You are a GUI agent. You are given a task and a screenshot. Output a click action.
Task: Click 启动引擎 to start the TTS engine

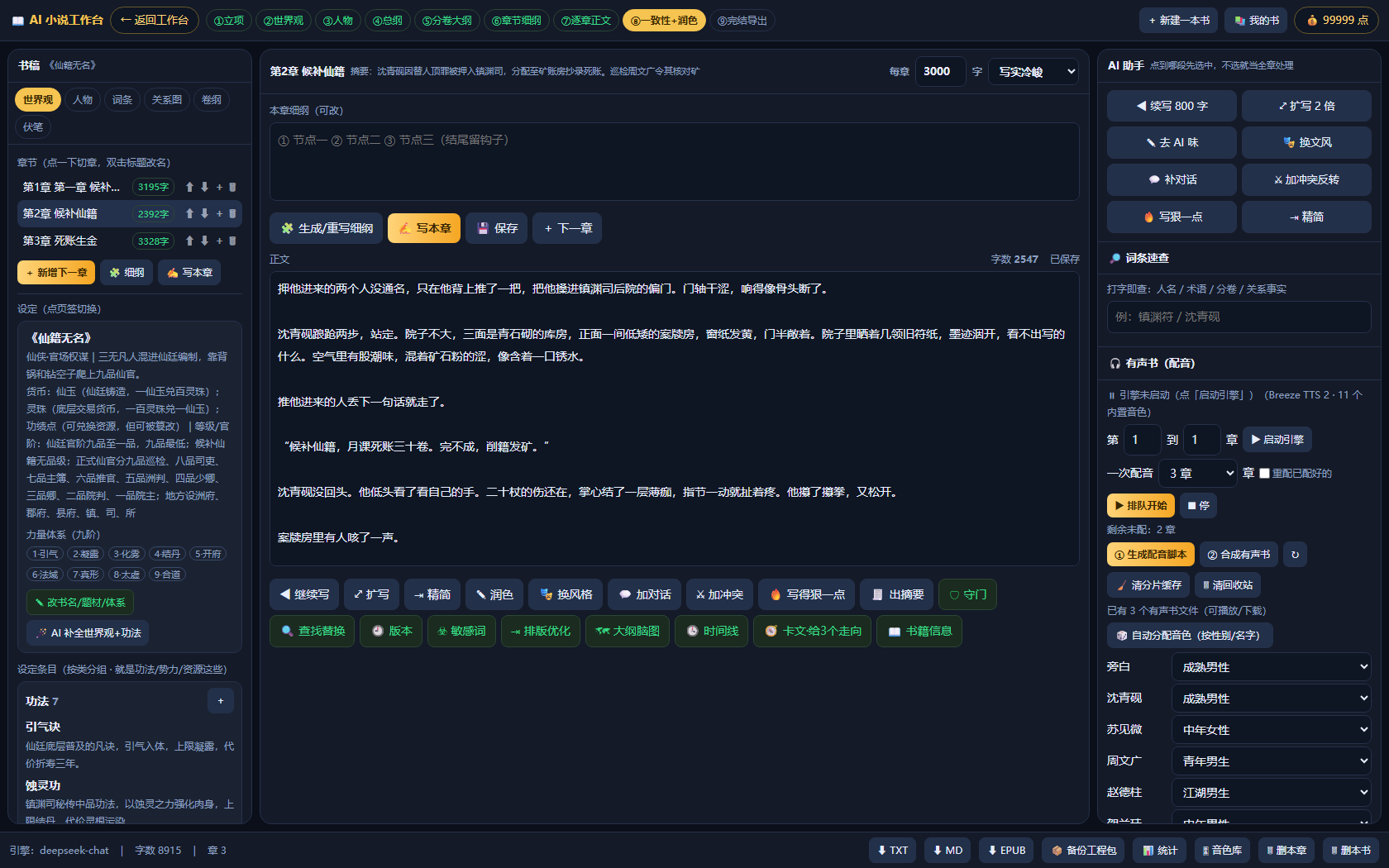(x=1277, y=440)
